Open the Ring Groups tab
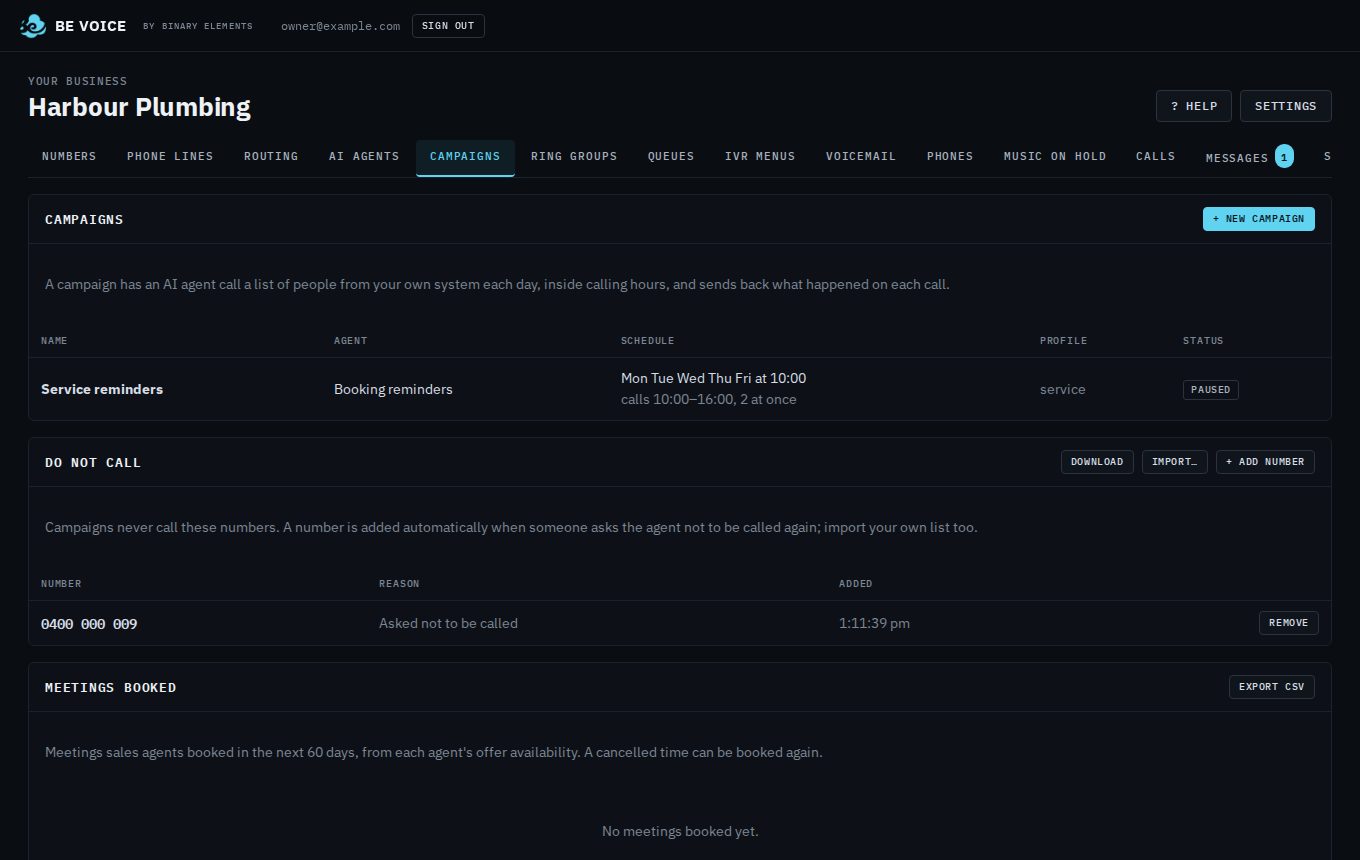 (574, 157)
